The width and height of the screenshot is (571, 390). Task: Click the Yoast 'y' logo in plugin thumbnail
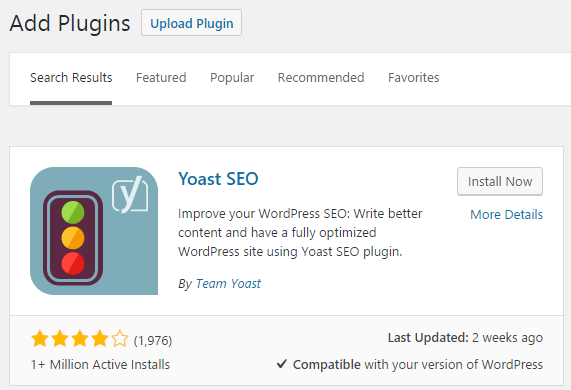[130, 194]
